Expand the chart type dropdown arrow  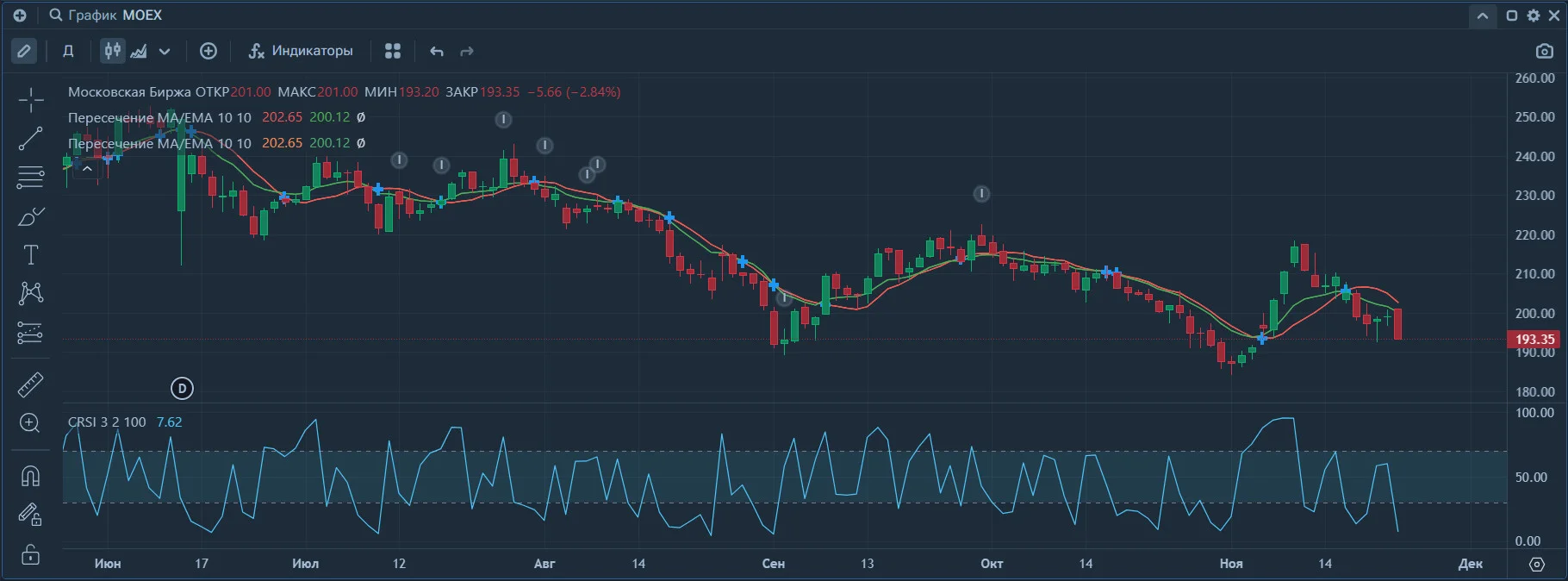coord(165,51)
